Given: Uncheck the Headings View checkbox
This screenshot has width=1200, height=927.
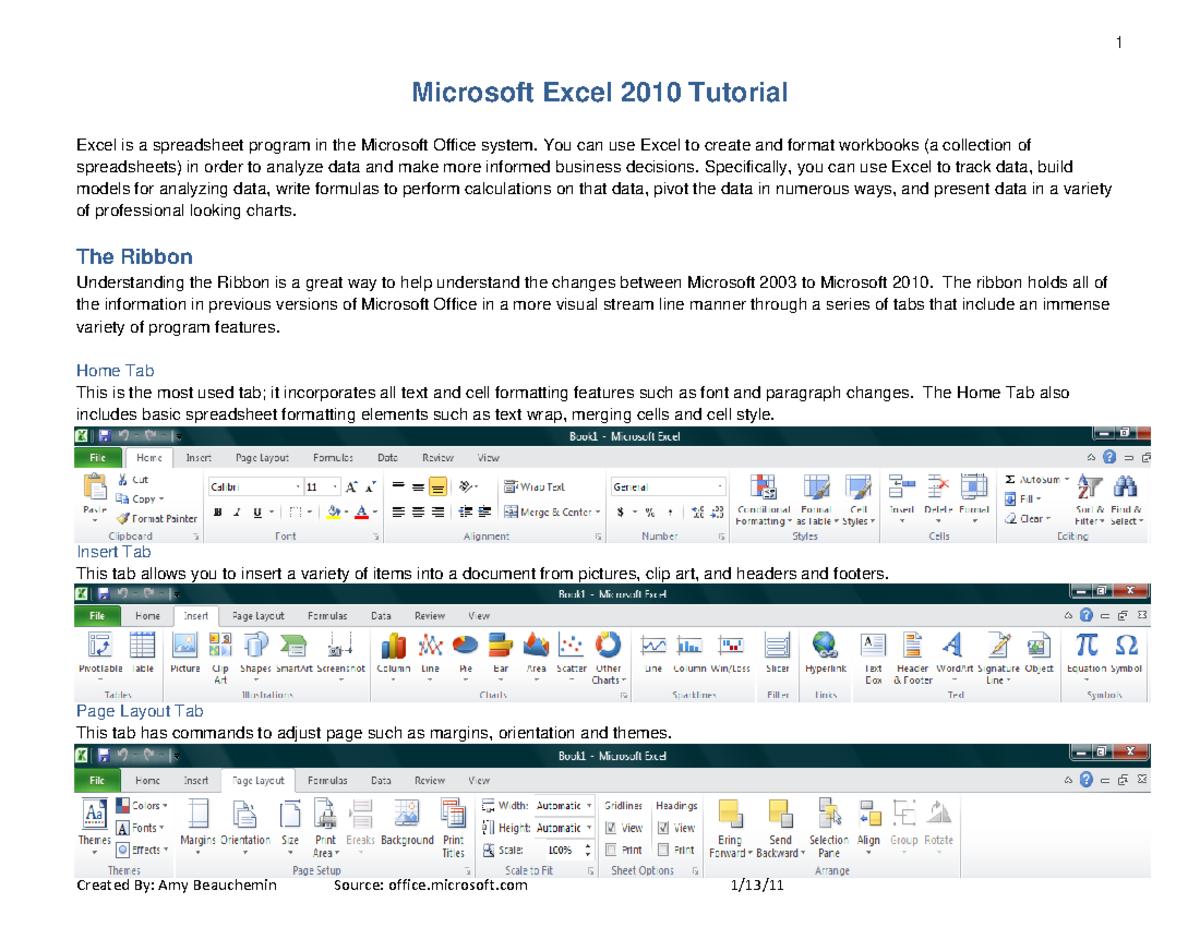Looking at the screenshot, I should pos(663,827).
